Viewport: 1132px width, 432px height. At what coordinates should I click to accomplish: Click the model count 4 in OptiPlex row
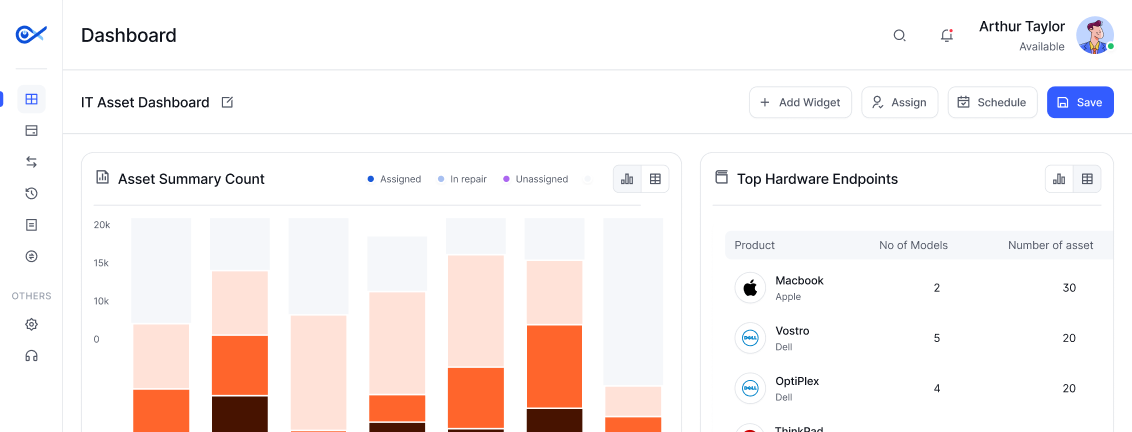937,389
